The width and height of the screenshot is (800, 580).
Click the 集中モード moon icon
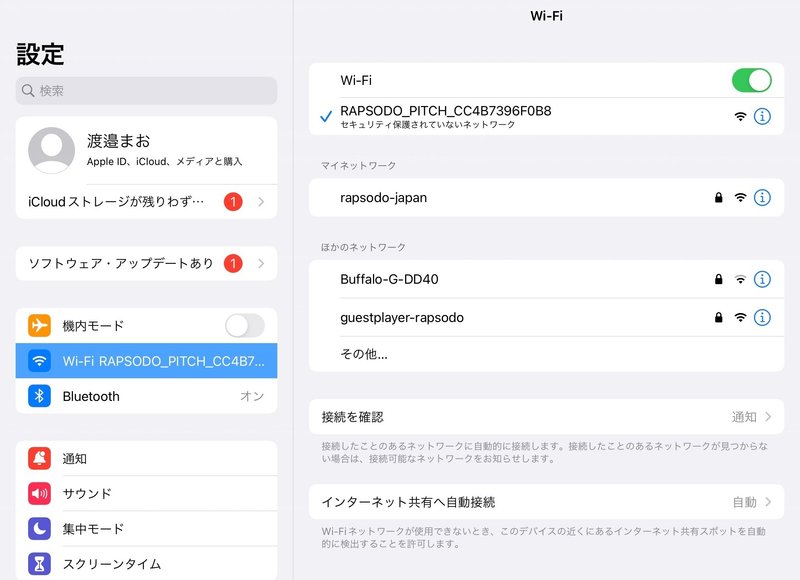pos(39,528)
